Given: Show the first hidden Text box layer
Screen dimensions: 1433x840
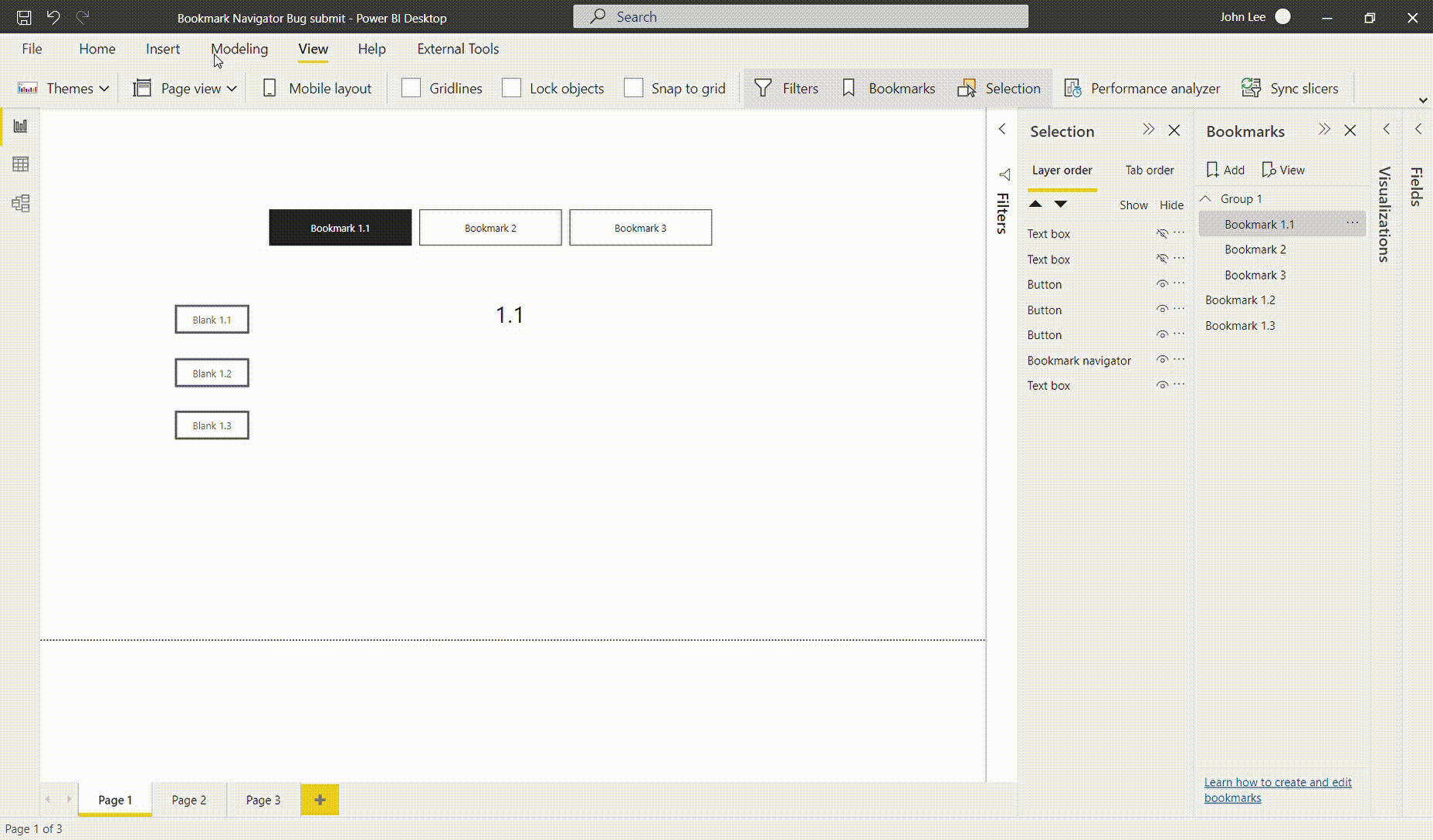Looking at the screenshot, I should (x=1162, y=233).
